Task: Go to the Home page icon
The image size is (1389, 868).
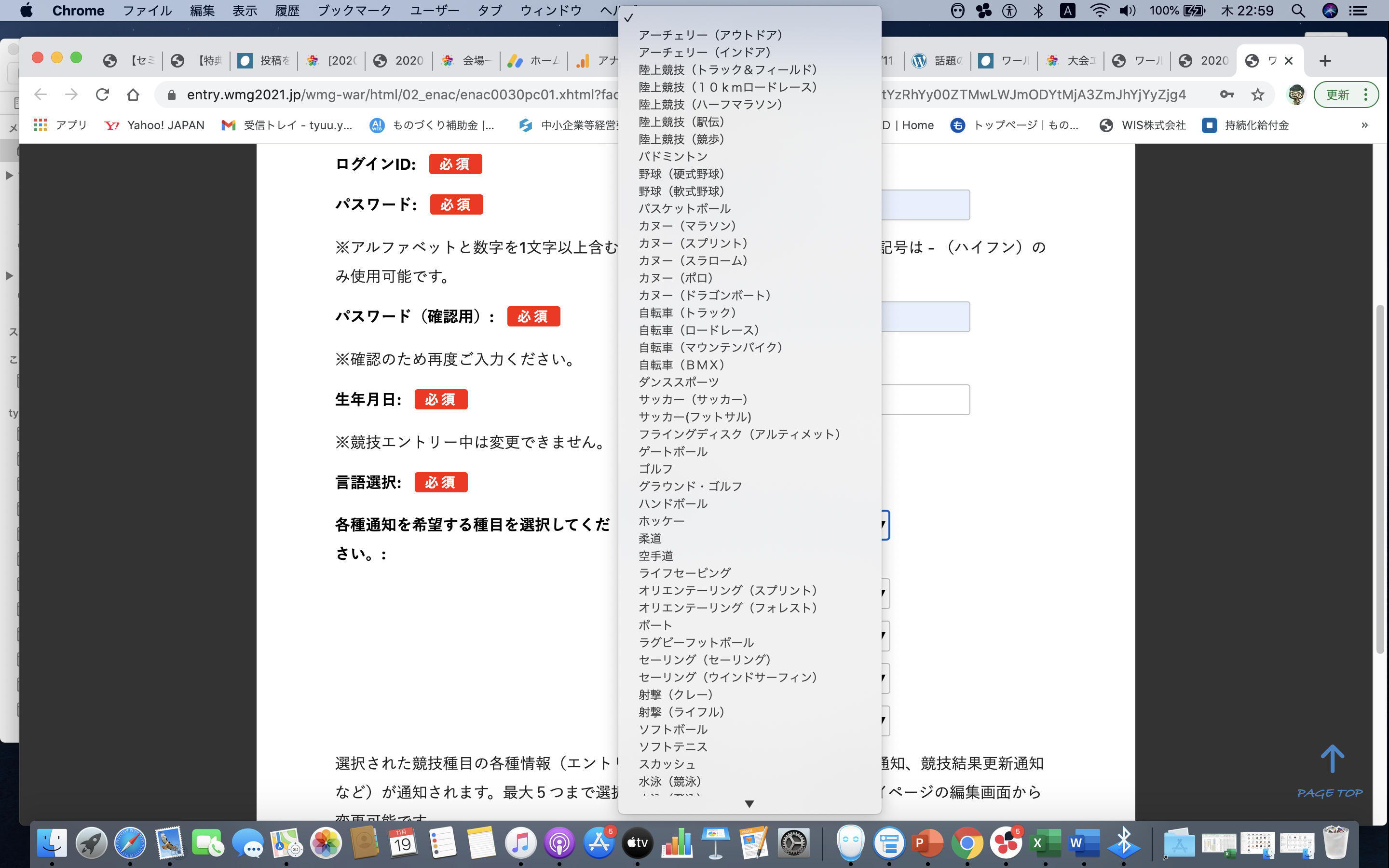Action: coord(133,95)
